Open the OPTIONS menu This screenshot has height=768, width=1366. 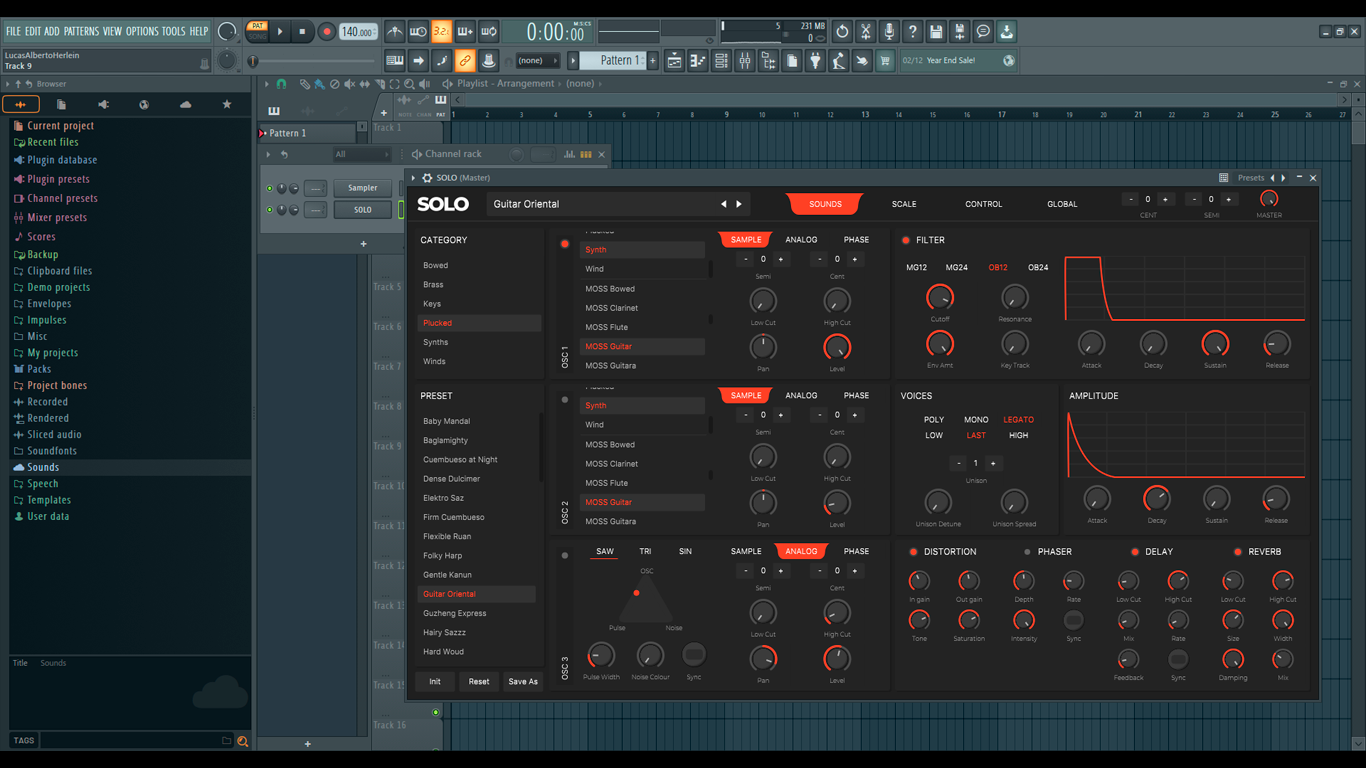coord(142,31)
